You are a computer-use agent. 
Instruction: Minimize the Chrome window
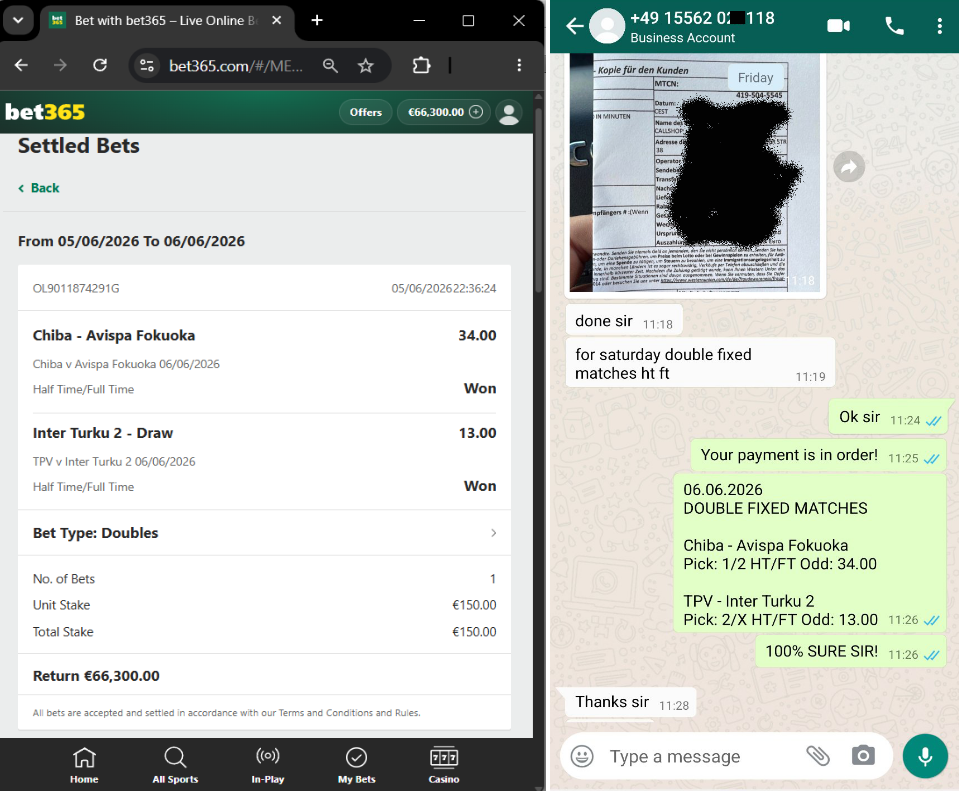tap(420, 20)
